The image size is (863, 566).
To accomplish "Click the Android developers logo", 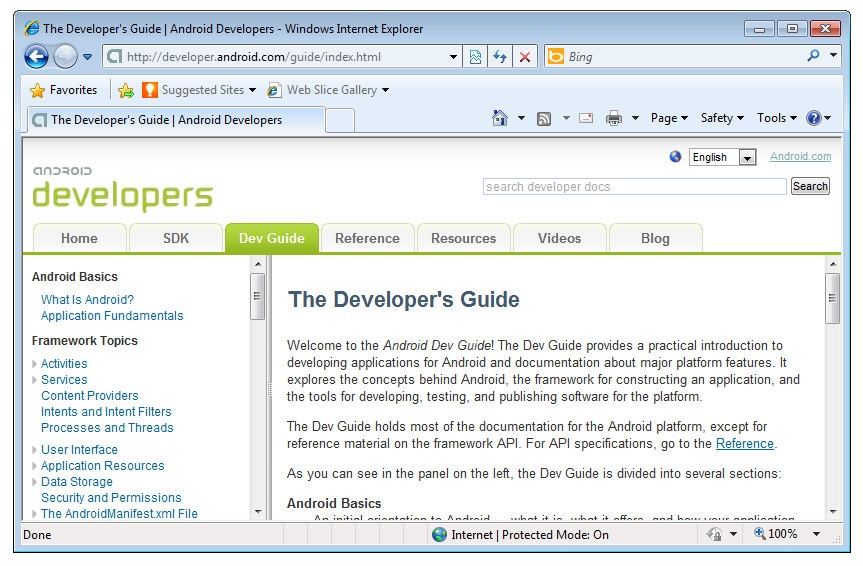I will tap(122, 188).
